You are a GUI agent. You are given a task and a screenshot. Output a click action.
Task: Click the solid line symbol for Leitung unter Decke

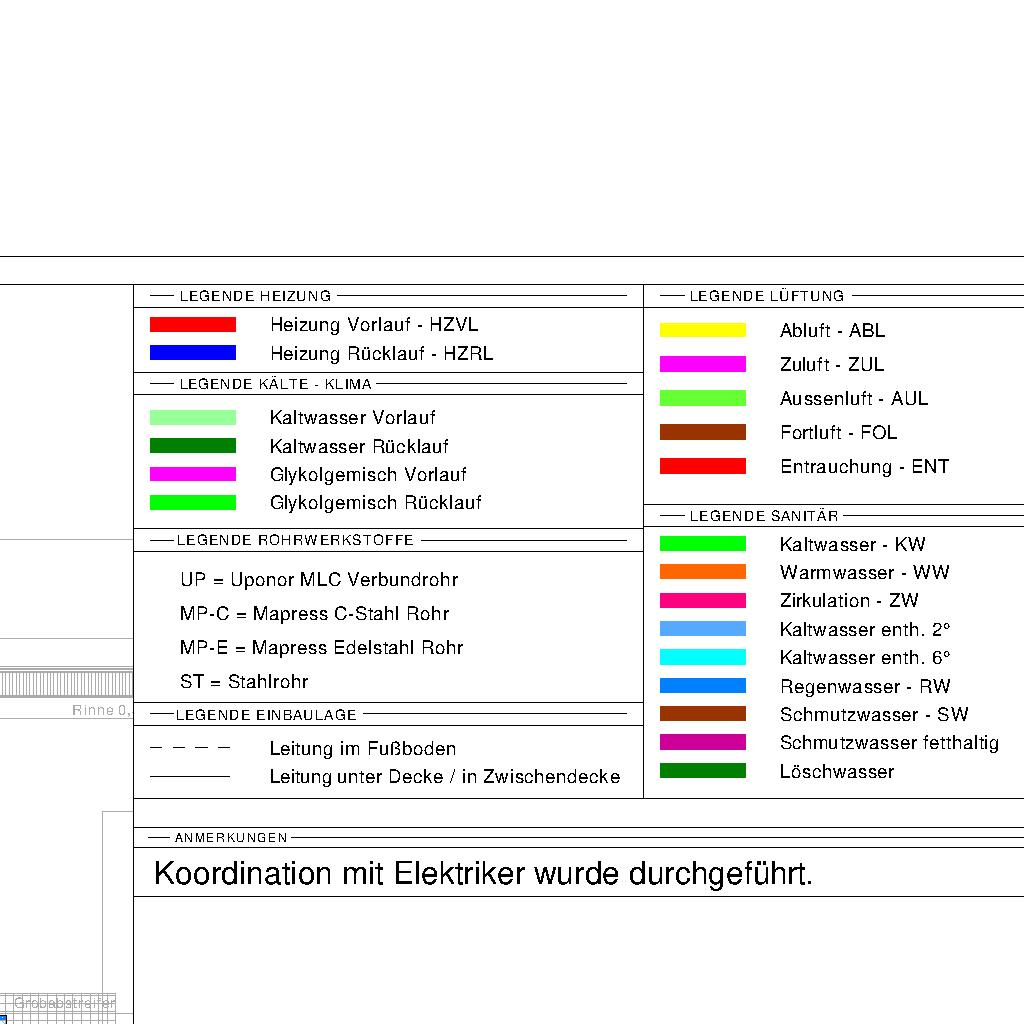click(190, 776)
